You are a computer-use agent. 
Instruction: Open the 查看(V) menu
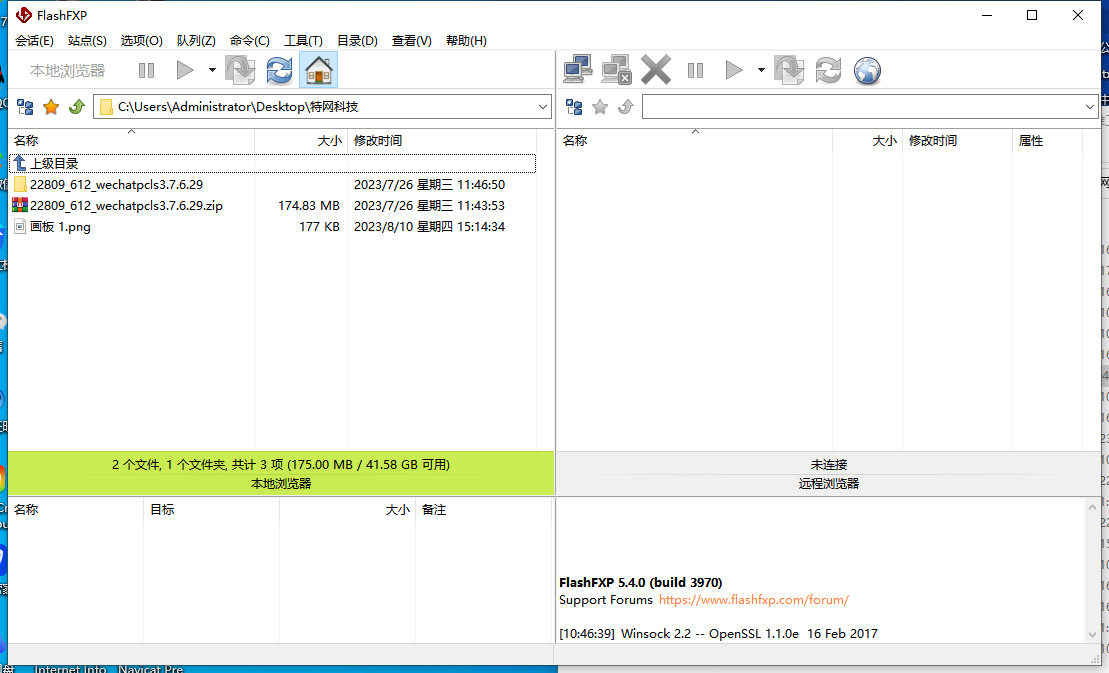click(x=412, y=41)
